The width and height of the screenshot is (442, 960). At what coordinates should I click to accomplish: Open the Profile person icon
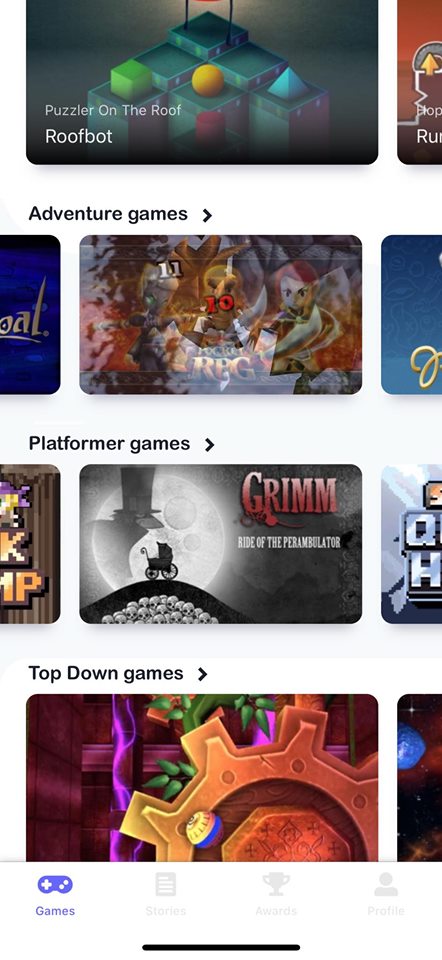tap(386, 884)
